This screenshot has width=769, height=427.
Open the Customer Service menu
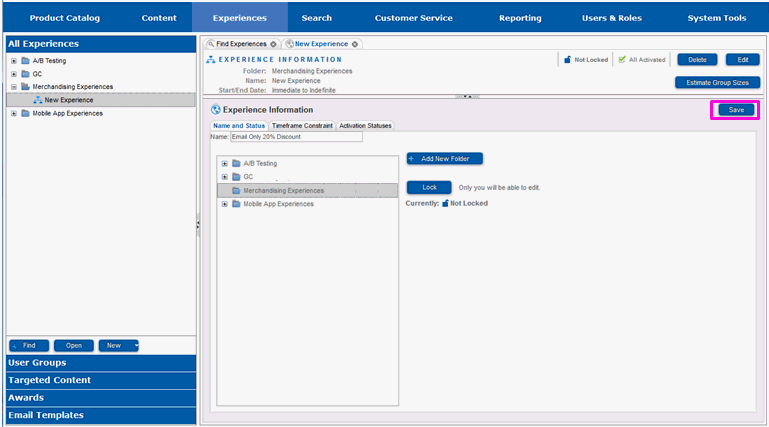point(413,18)
